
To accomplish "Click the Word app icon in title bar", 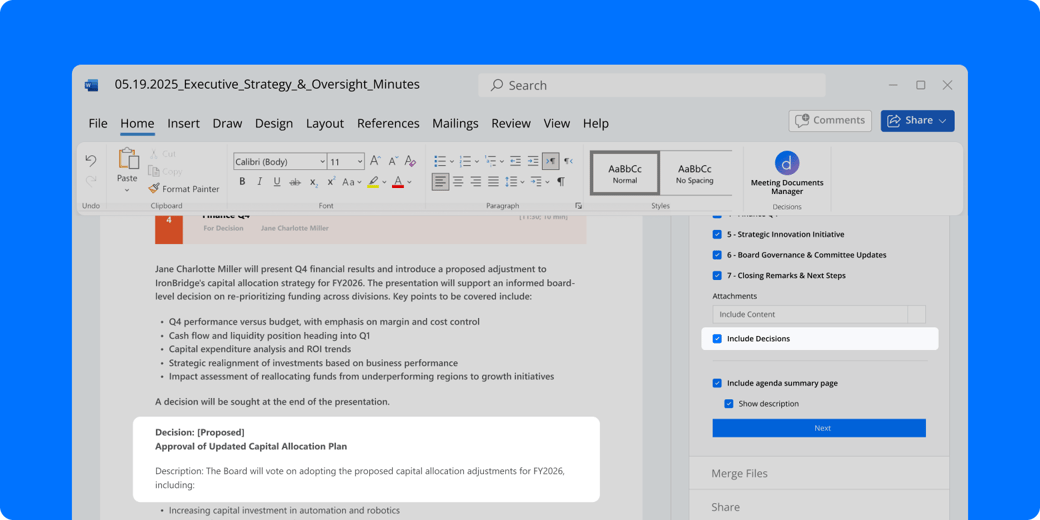I will 92,85.
